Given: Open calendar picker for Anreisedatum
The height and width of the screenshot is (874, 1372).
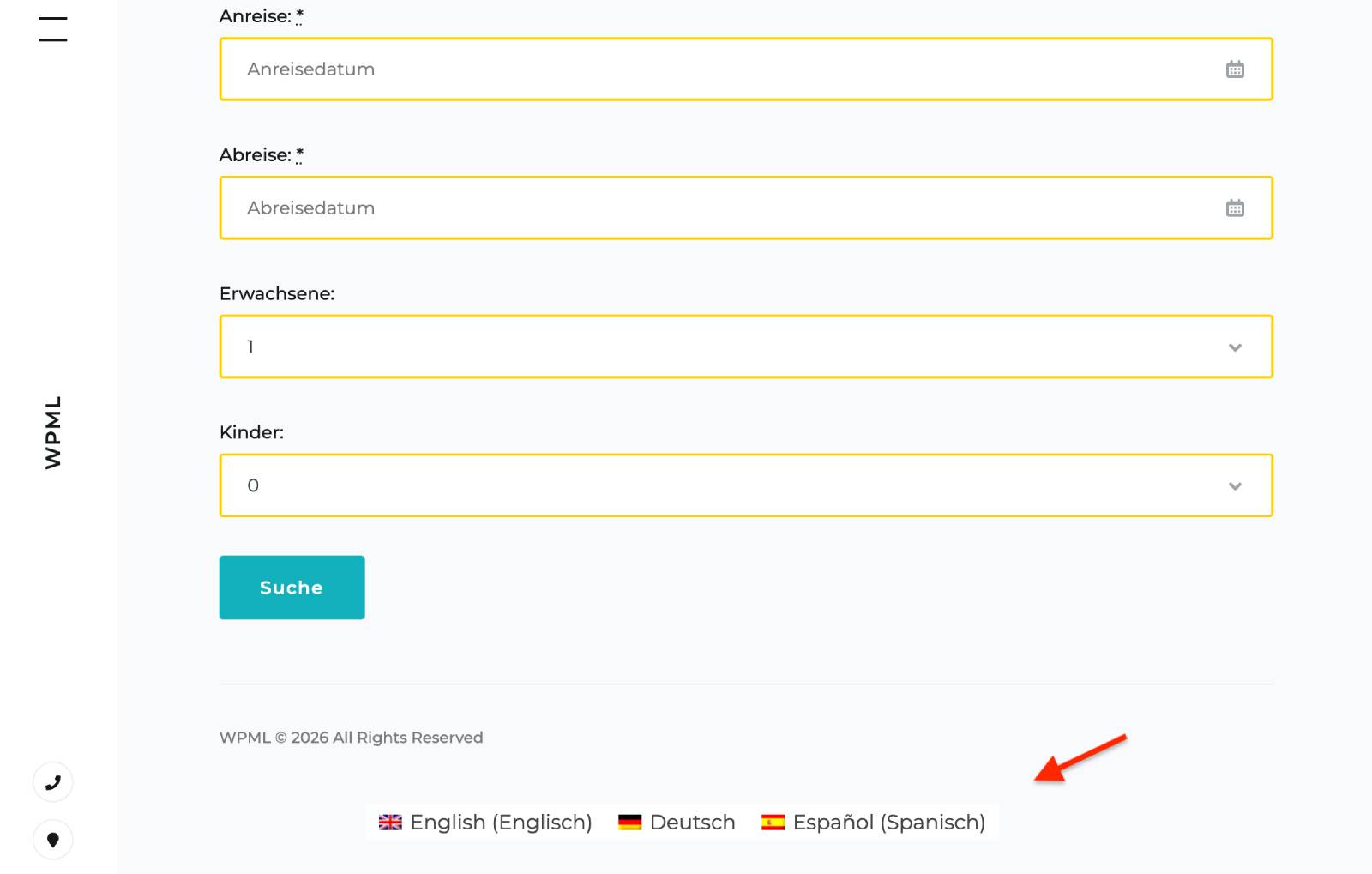Looking at the screenshot, I should point(1234,69).
